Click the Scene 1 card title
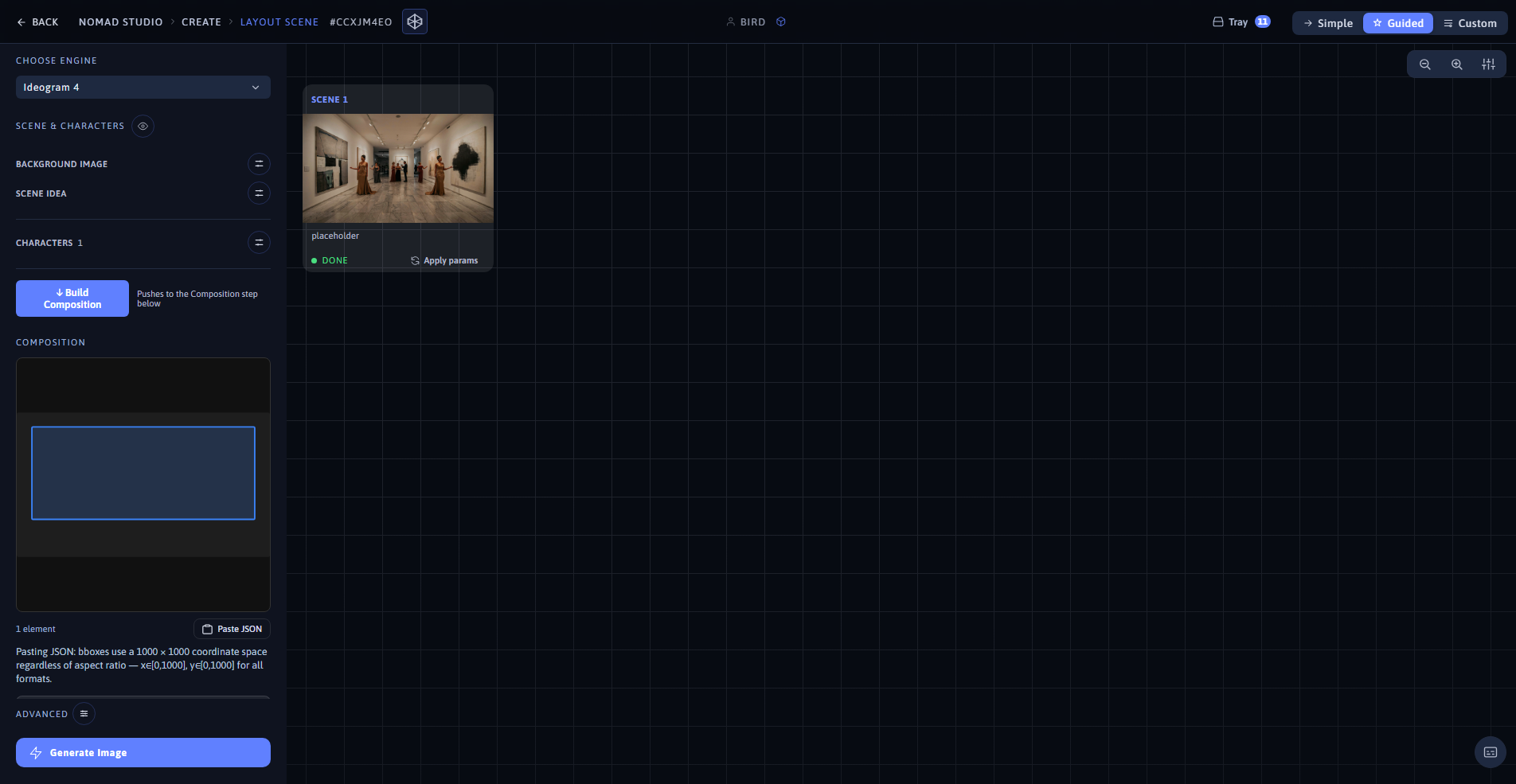This screenshot has height=784, width=1516. pos(330,99)
